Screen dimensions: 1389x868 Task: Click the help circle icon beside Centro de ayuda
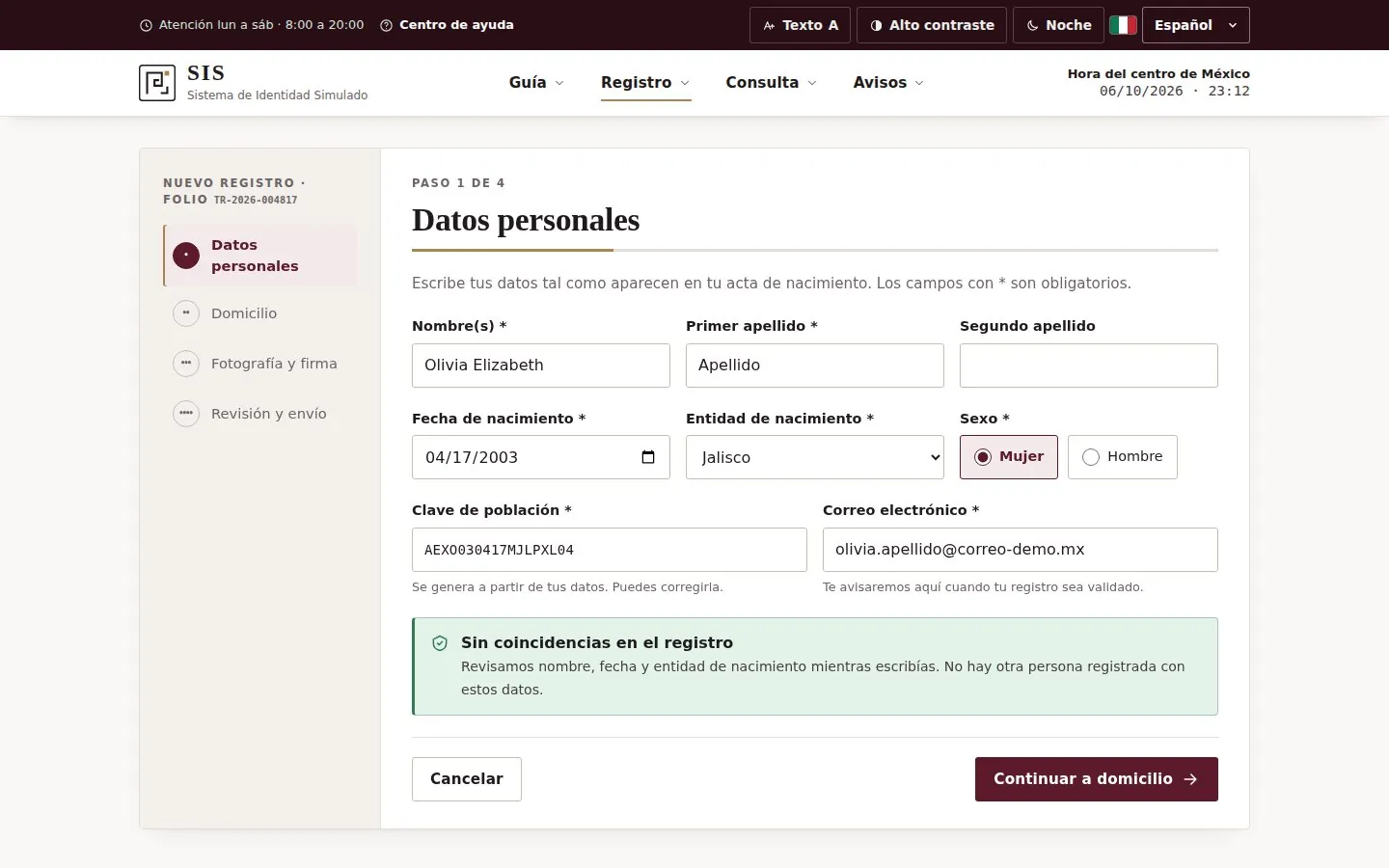(387, 26)
